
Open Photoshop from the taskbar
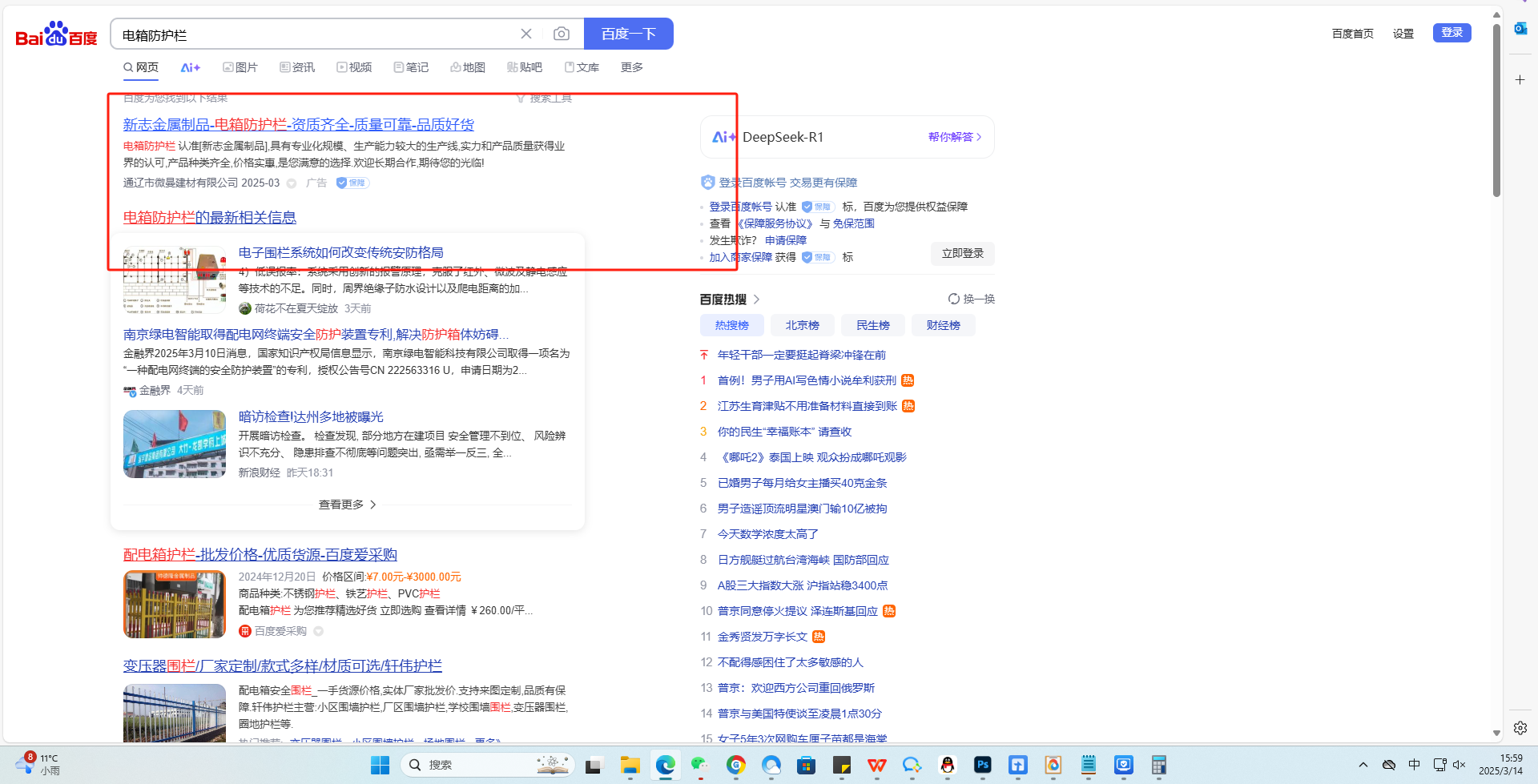click(x=982, y=765)
